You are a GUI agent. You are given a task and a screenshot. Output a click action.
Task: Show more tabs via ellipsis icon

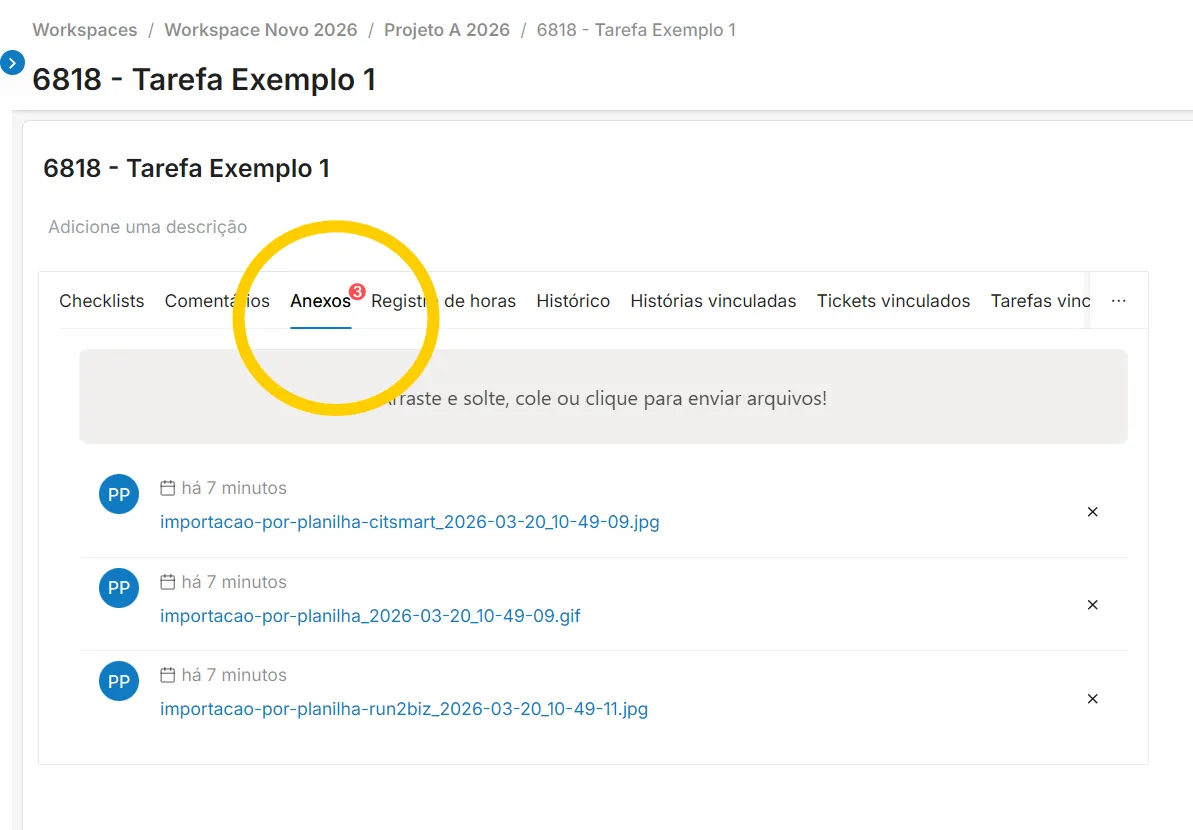[1118, 301]
